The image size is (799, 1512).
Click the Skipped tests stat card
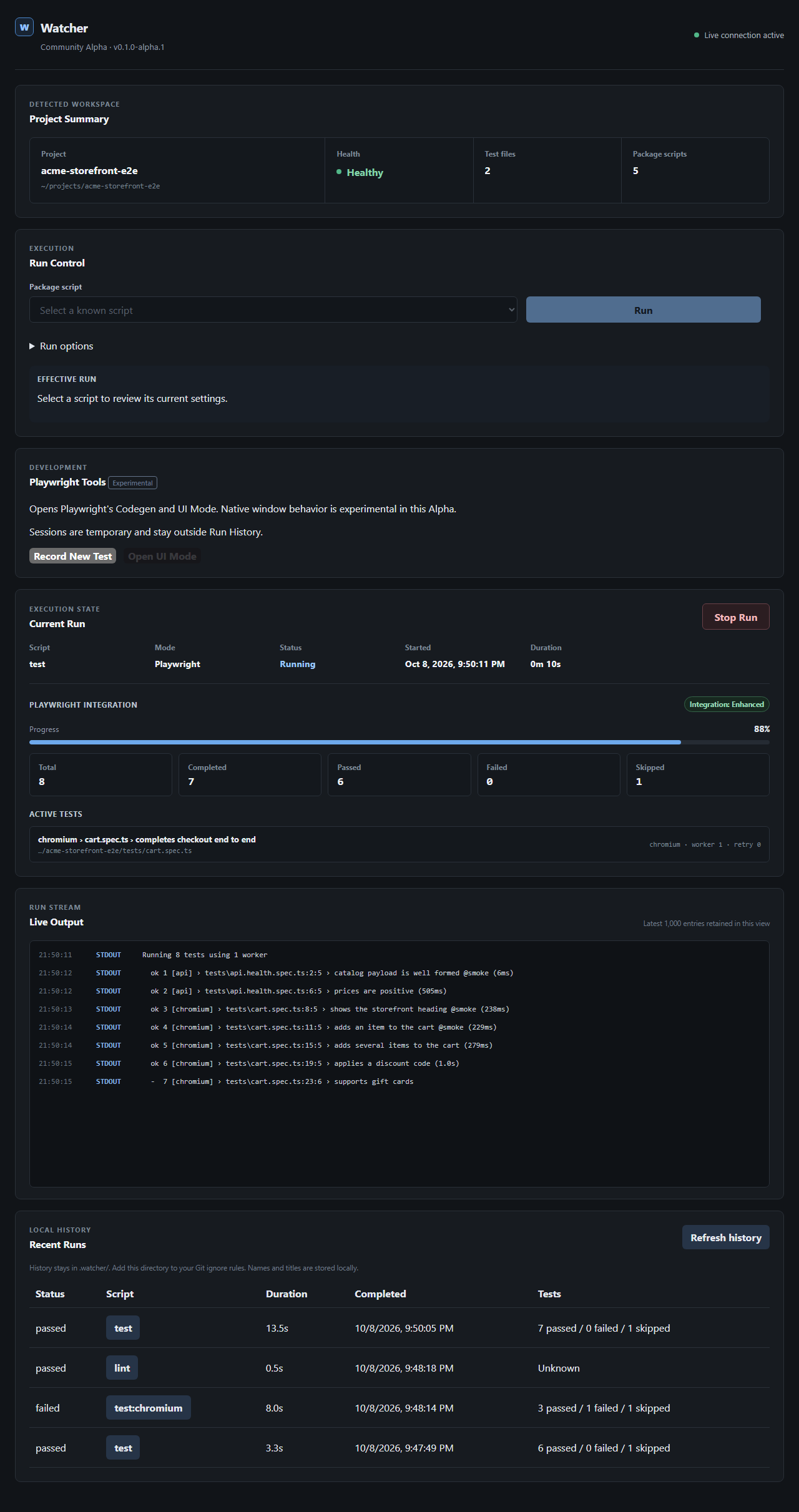coord(698,774)
